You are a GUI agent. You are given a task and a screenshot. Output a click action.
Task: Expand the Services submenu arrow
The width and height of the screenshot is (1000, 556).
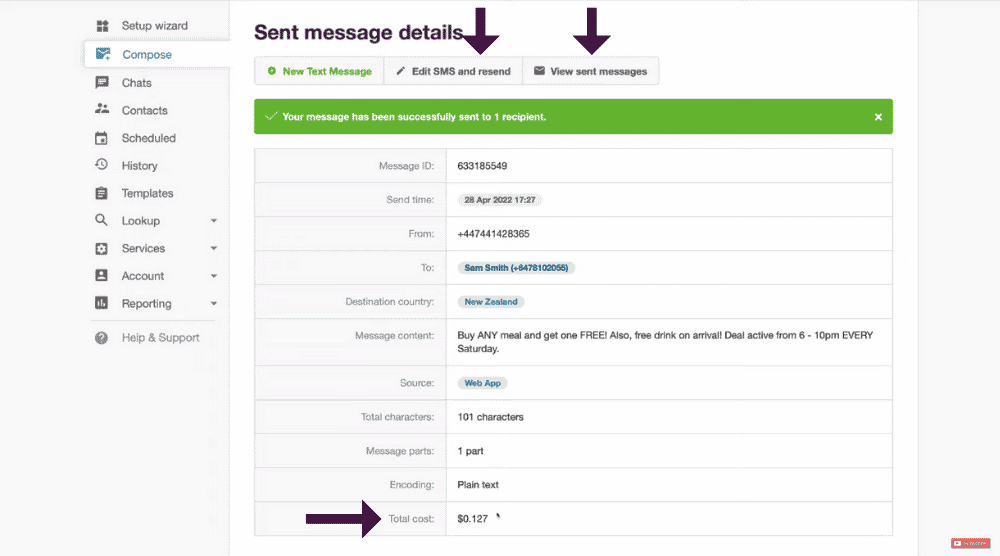[214, 248]
